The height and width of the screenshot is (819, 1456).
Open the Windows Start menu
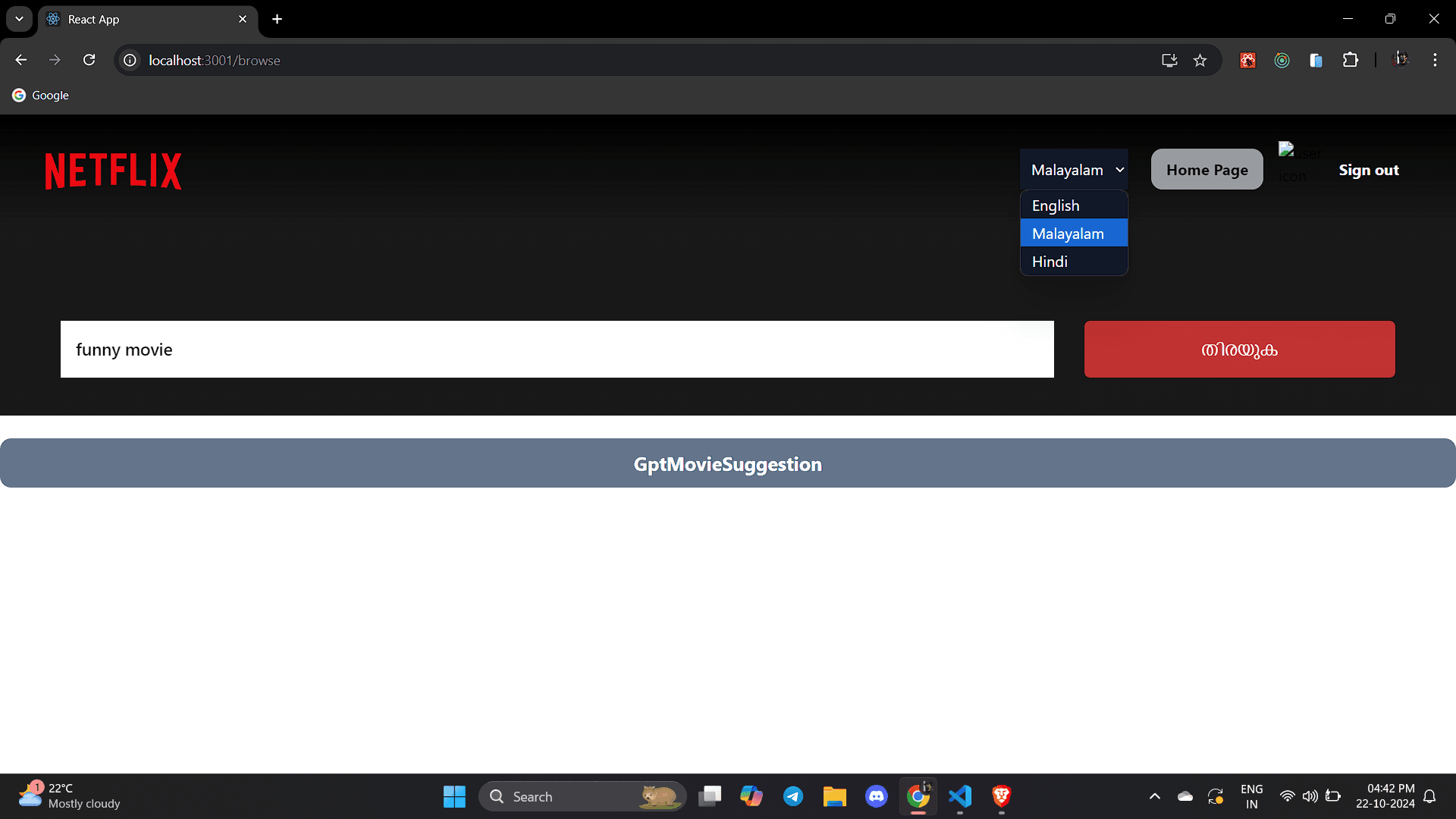pyautogui.click(x=454, y=796)
